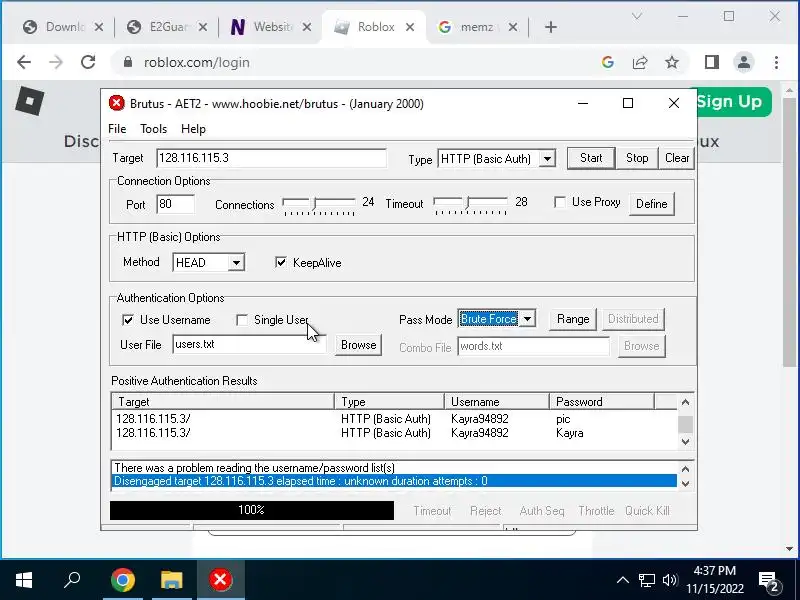Open the Tools menu in Brutus
The image size is (800, 600).
tap(154, 129)
